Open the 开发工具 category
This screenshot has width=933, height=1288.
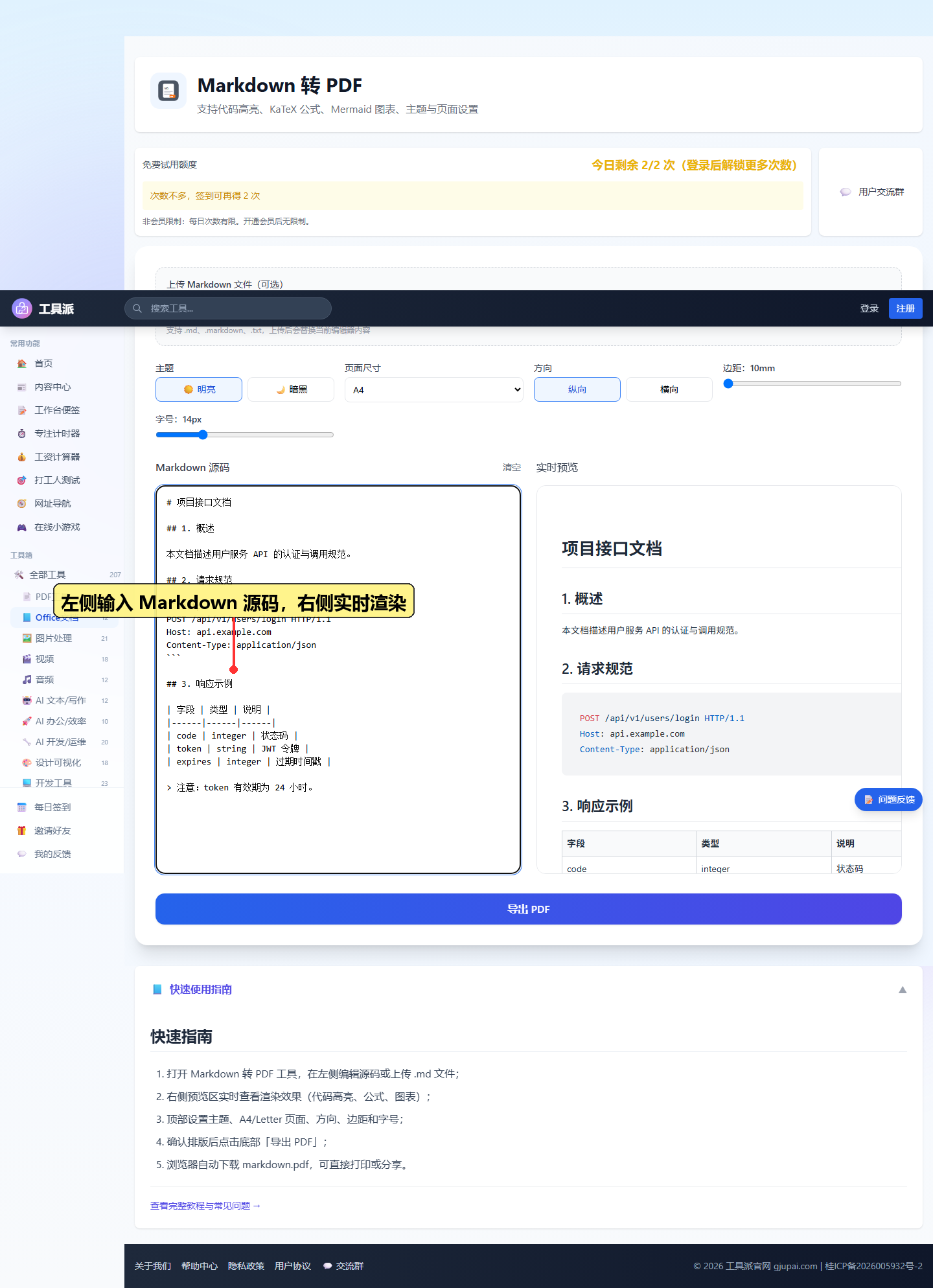click(65, 783)
